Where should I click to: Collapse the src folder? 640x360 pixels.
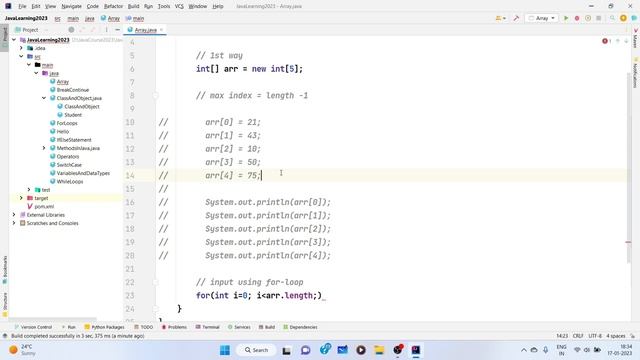tap(21, 56)
